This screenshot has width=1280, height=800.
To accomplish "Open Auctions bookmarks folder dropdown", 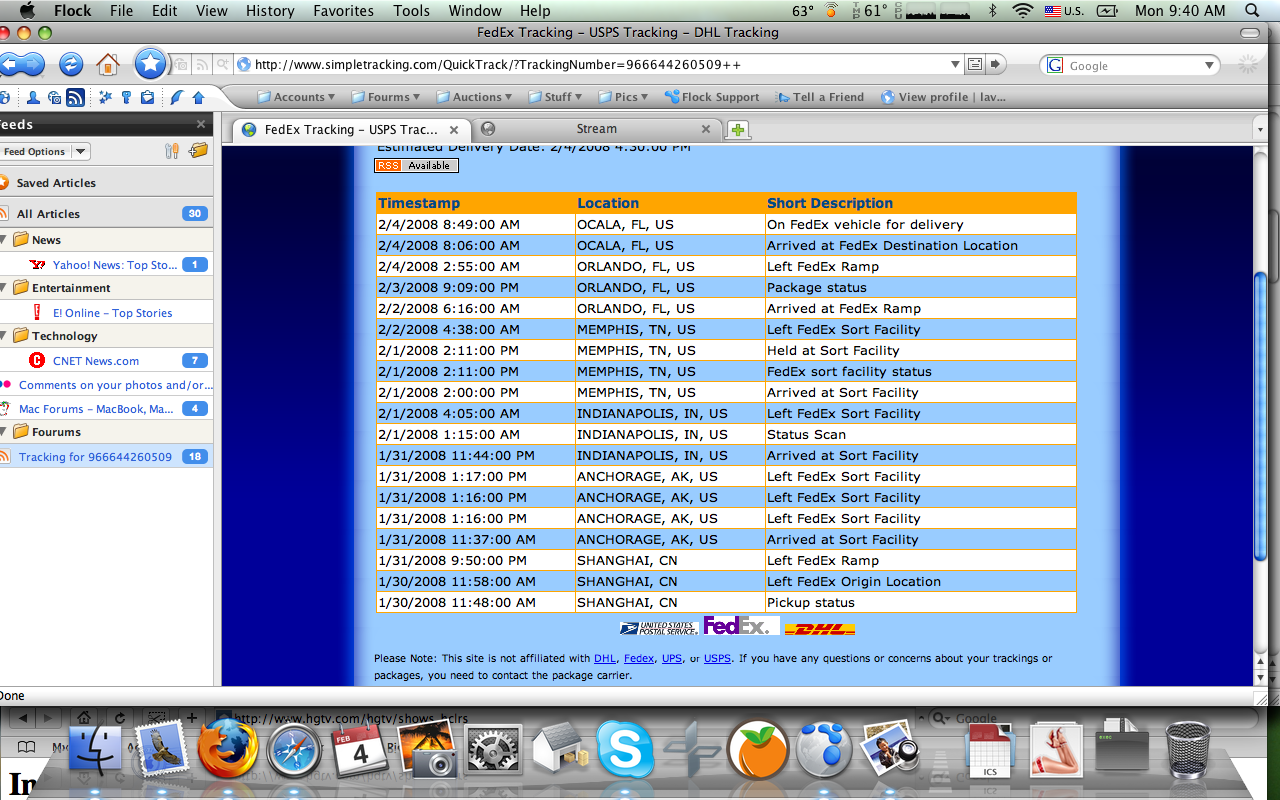I will [x=474, y=97].
